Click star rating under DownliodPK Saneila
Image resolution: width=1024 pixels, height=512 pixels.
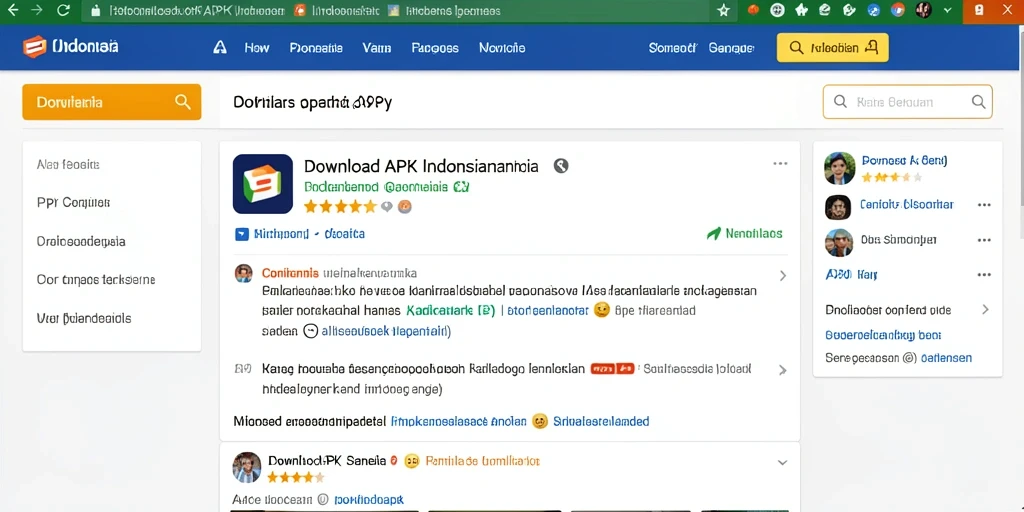point(296,477)
